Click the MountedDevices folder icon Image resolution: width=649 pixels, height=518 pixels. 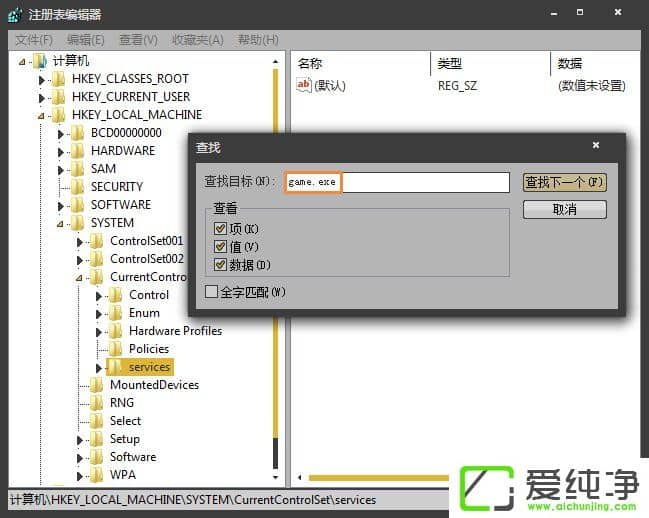(x=97, y=385)
